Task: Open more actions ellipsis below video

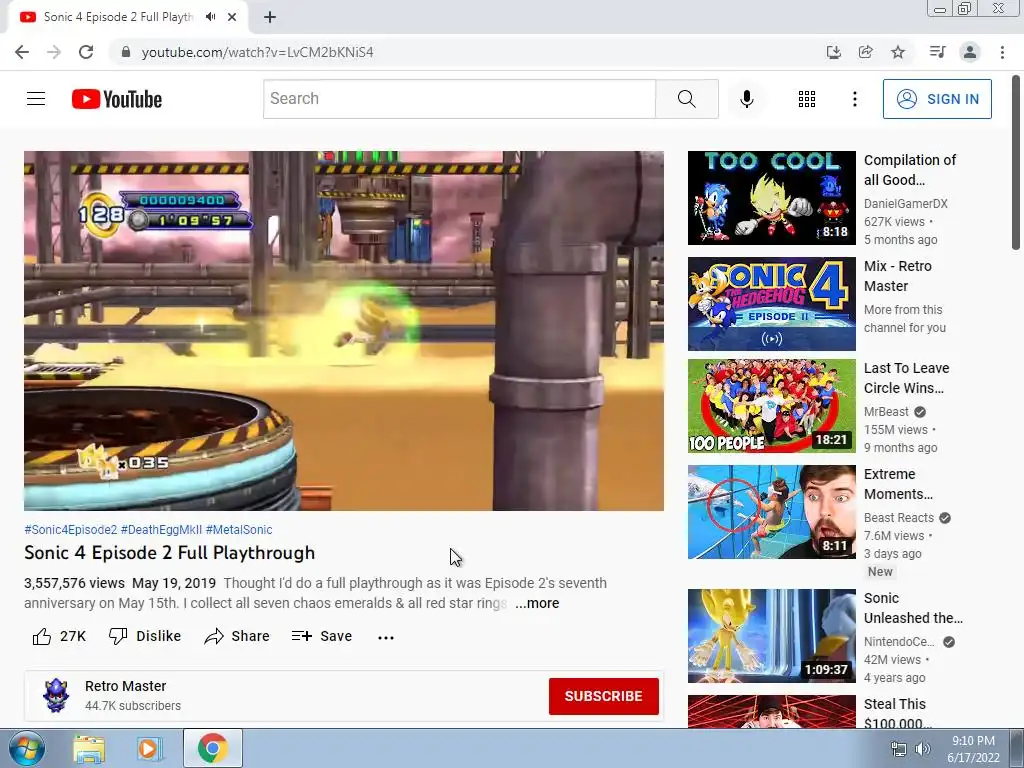Action: [386, 637]
